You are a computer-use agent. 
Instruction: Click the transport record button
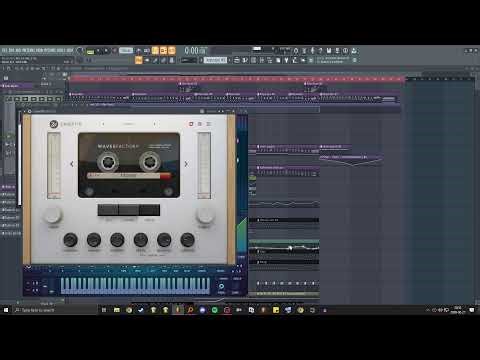[115, 51]
